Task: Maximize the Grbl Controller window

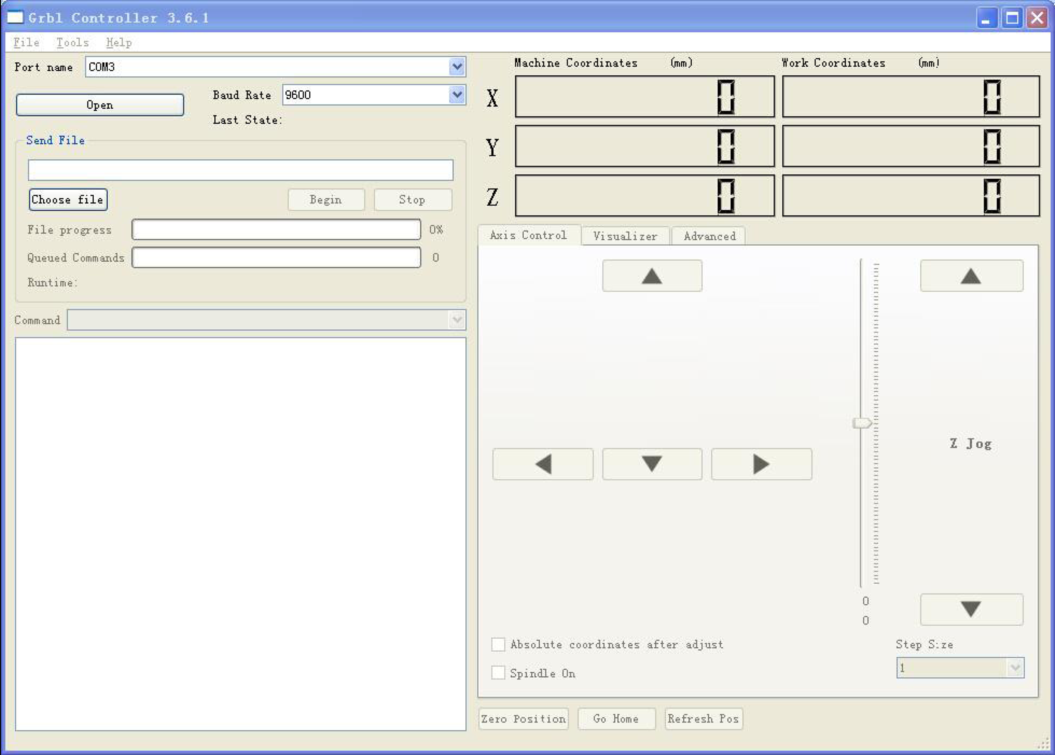Action: 1012,18
